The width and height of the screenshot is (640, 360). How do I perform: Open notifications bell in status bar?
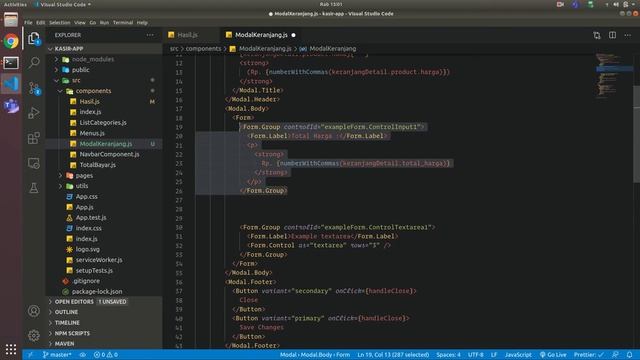pos(629,355)
